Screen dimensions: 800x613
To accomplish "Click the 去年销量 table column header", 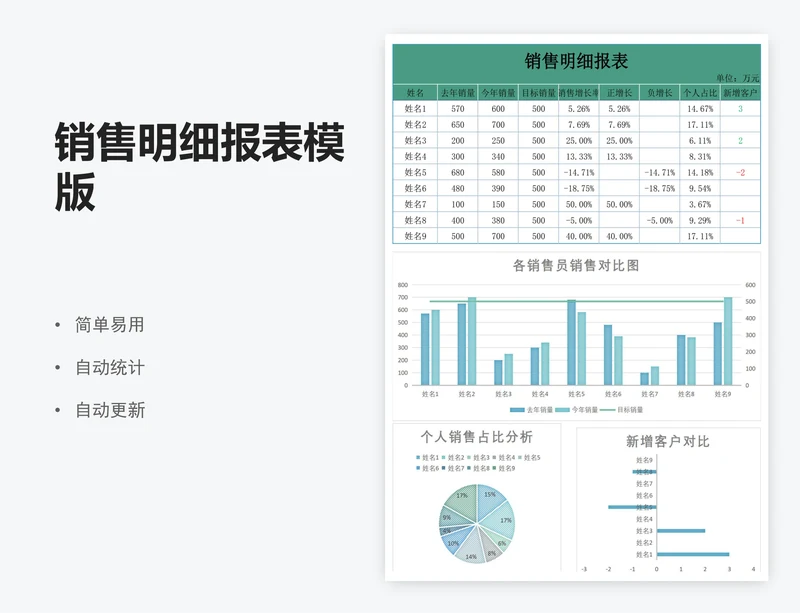I will pyautogui.click(x=458, y=93).
